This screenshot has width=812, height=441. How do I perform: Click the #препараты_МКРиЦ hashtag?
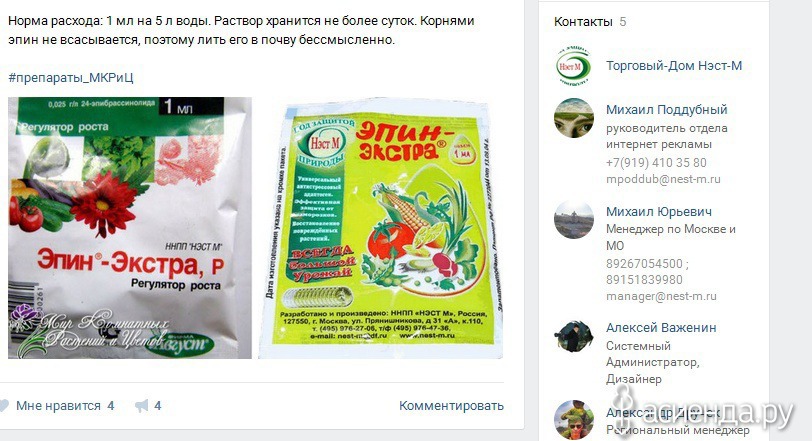70,78
